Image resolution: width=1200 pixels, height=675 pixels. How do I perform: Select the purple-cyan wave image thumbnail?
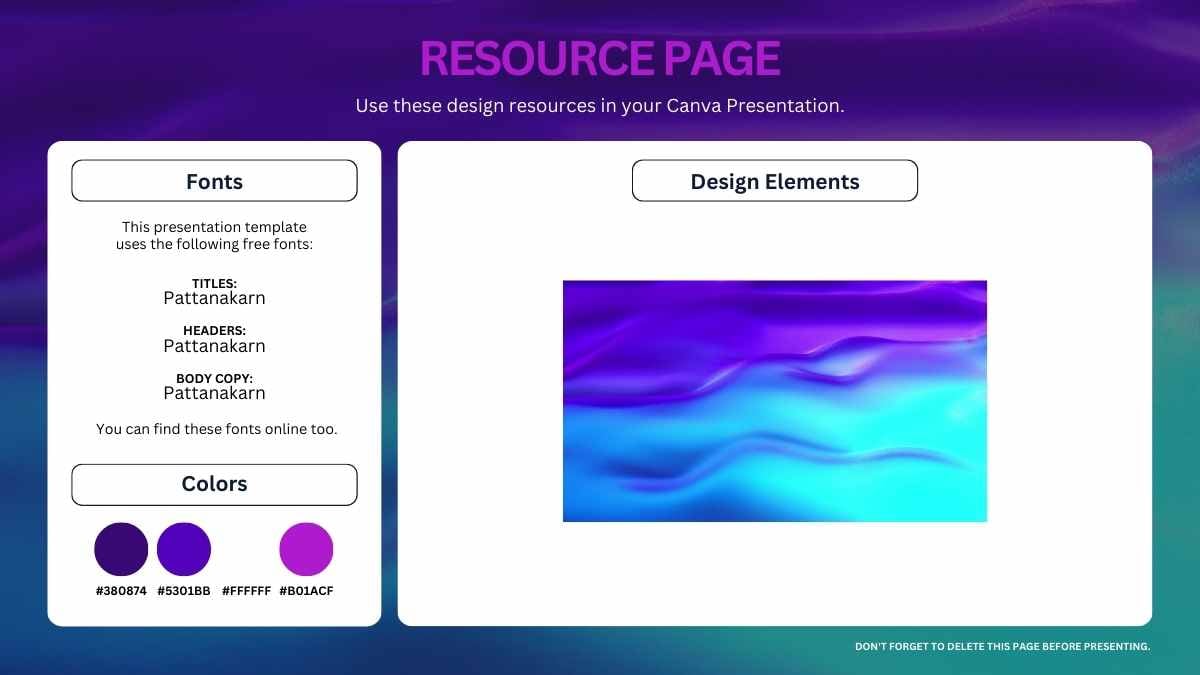[x=775, y=401]
